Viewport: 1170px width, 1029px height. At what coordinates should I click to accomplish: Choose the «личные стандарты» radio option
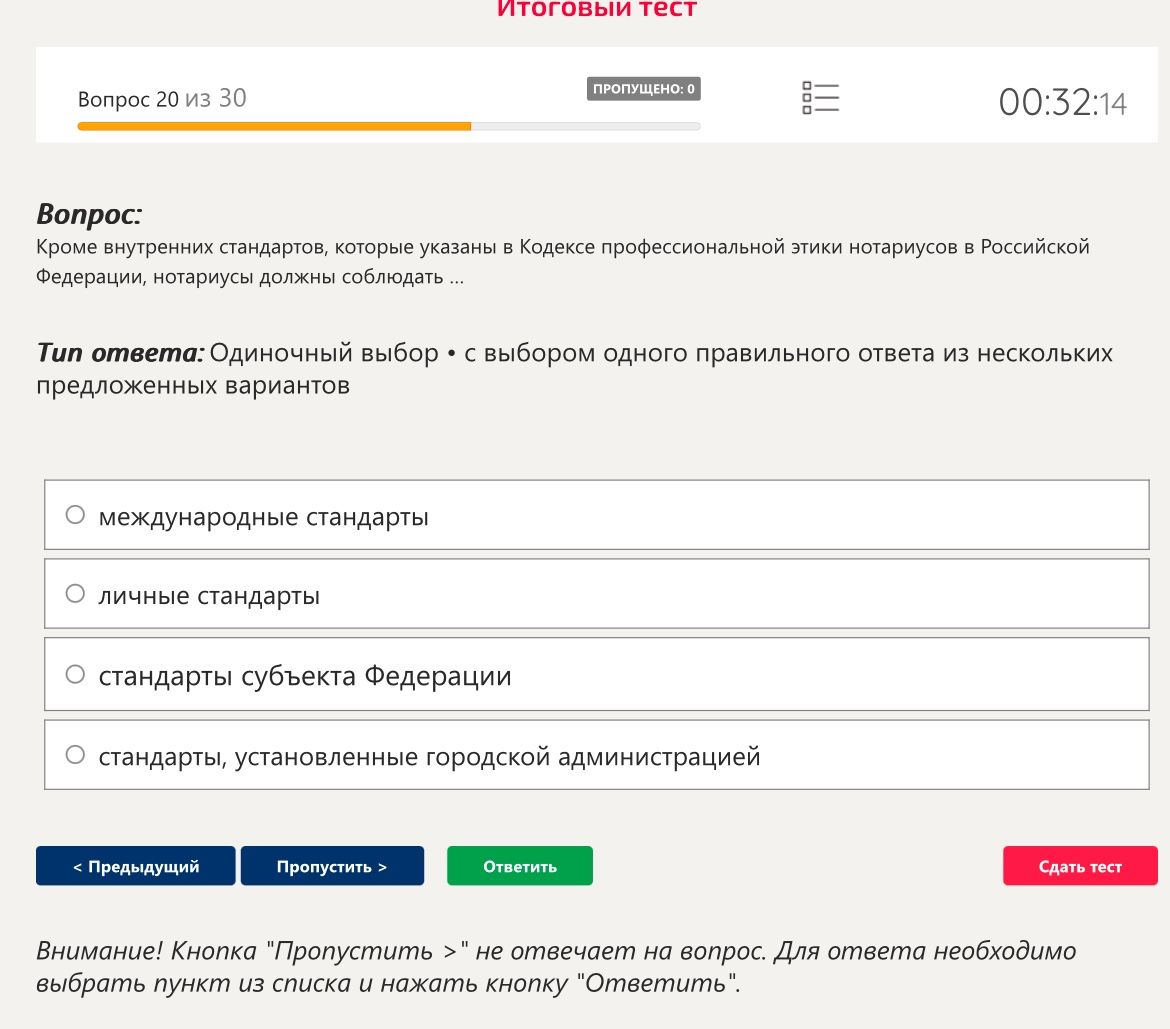click(75, 594)
